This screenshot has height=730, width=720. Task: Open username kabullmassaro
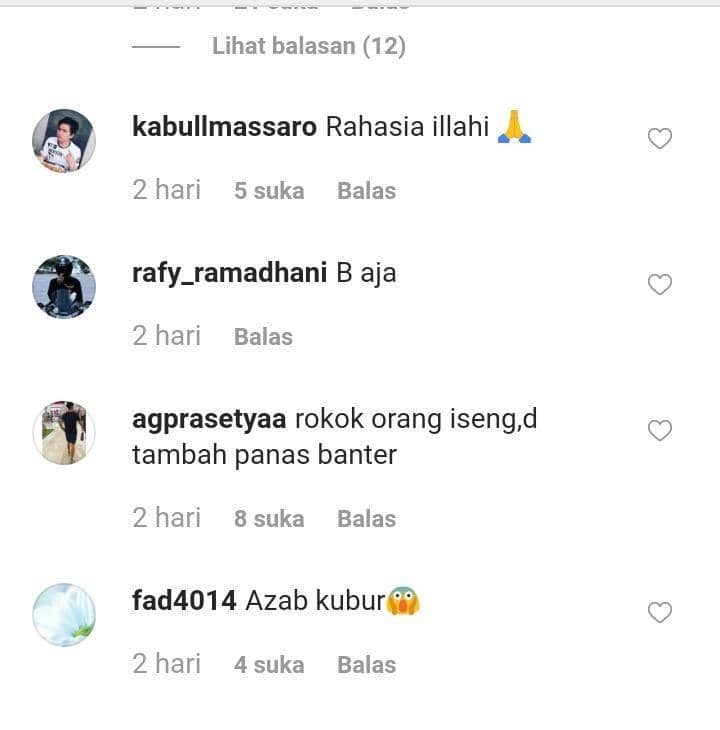click(224, 127)
